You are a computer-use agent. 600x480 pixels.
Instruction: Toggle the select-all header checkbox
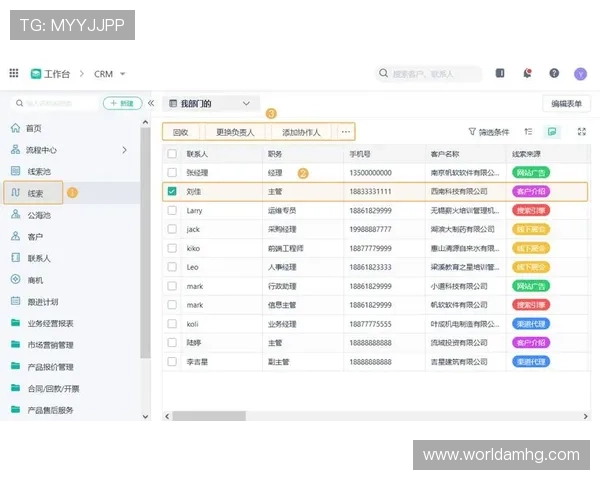point(172,154)
